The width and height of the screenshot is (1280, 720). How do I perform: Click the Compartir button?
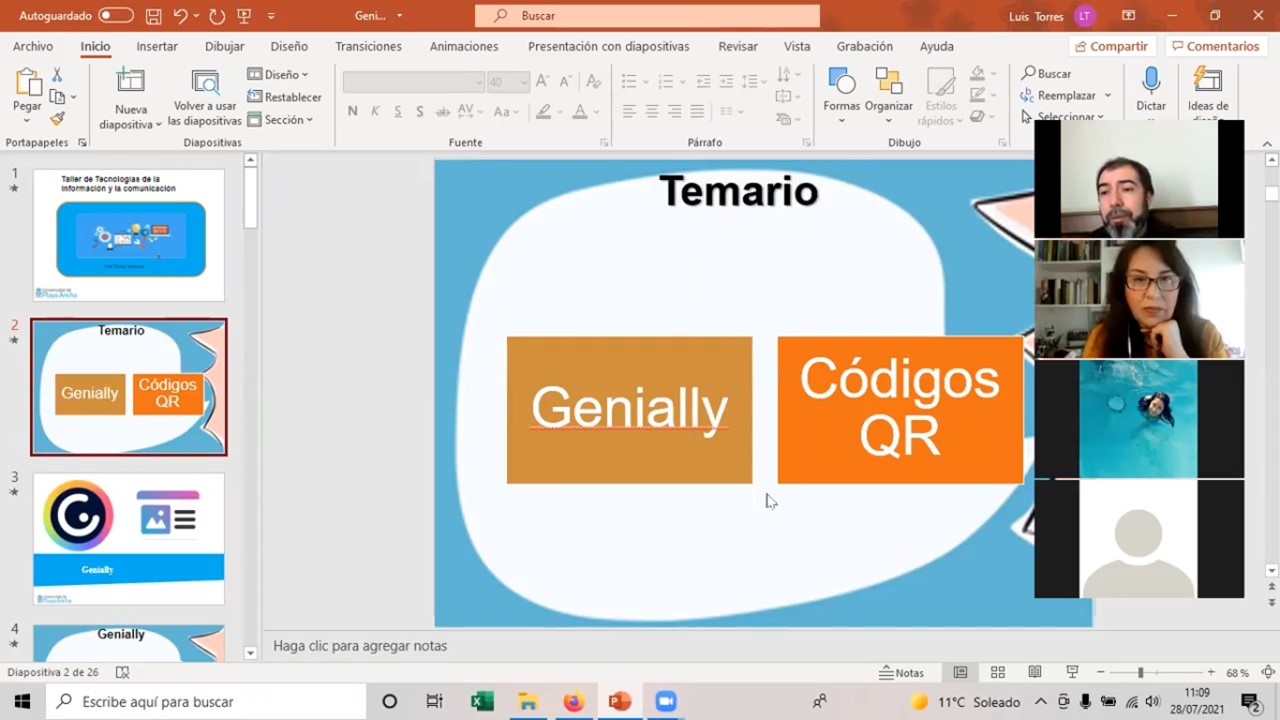click(x=1110, y=46)
